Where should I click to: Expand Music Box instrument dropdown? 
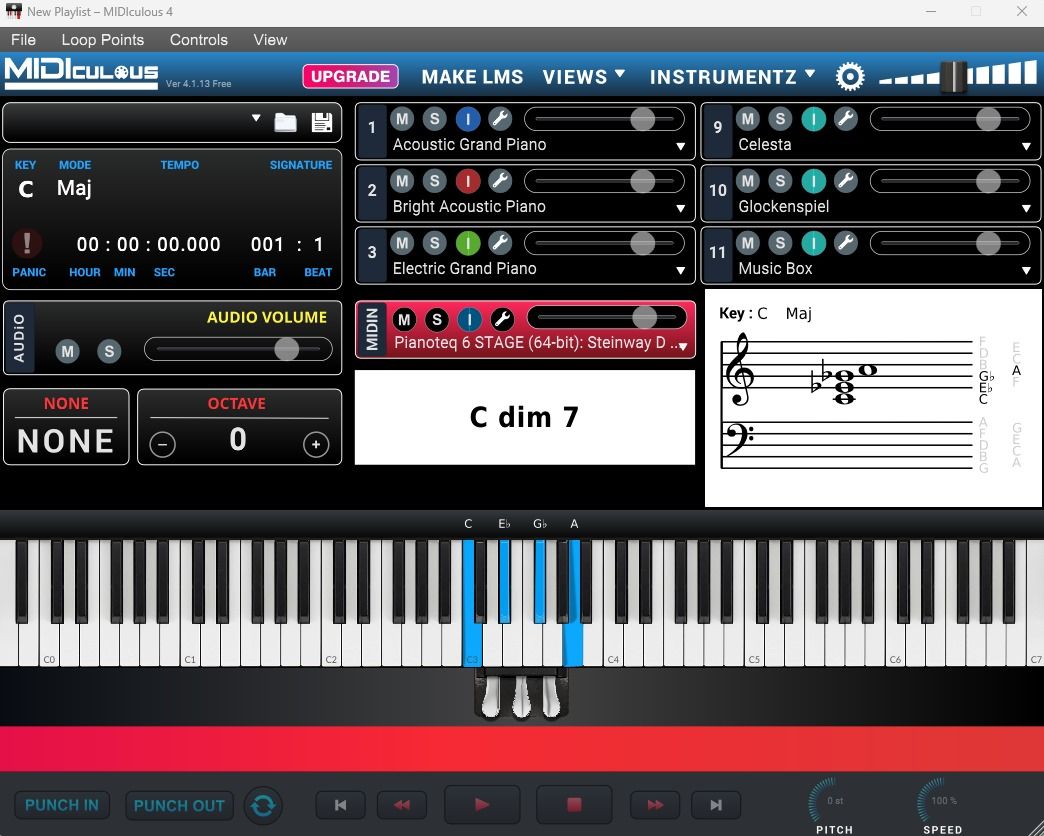tap(1026, 270)
